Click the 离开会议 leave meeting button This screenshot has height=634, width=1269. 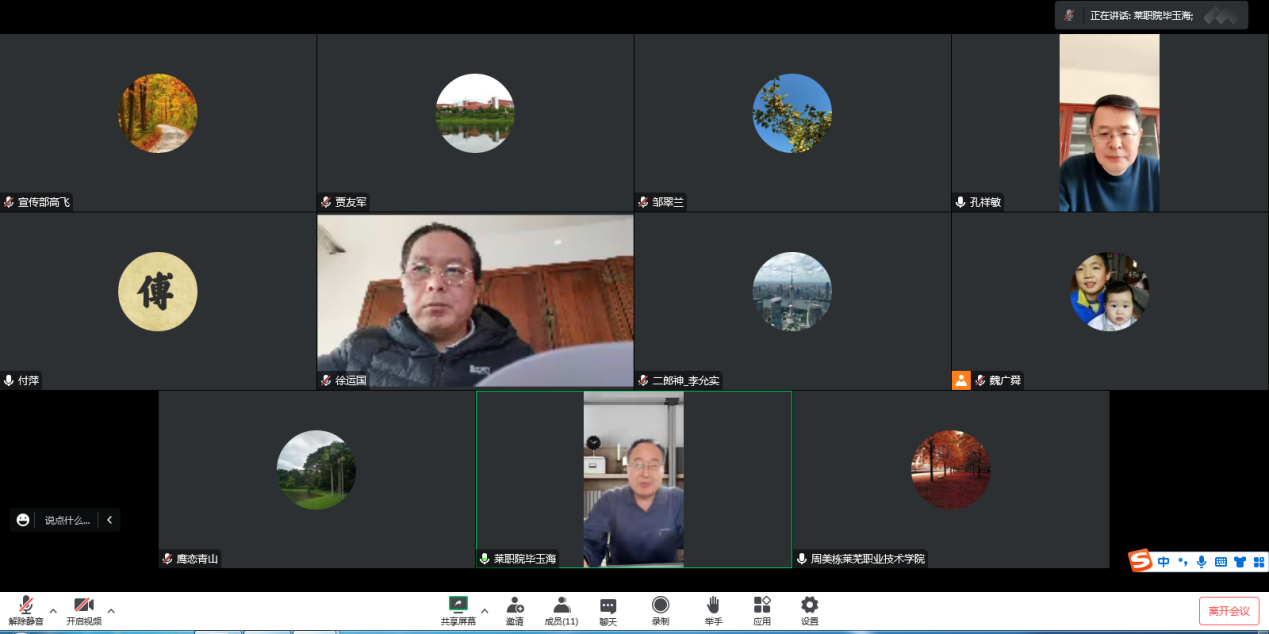1229,611
